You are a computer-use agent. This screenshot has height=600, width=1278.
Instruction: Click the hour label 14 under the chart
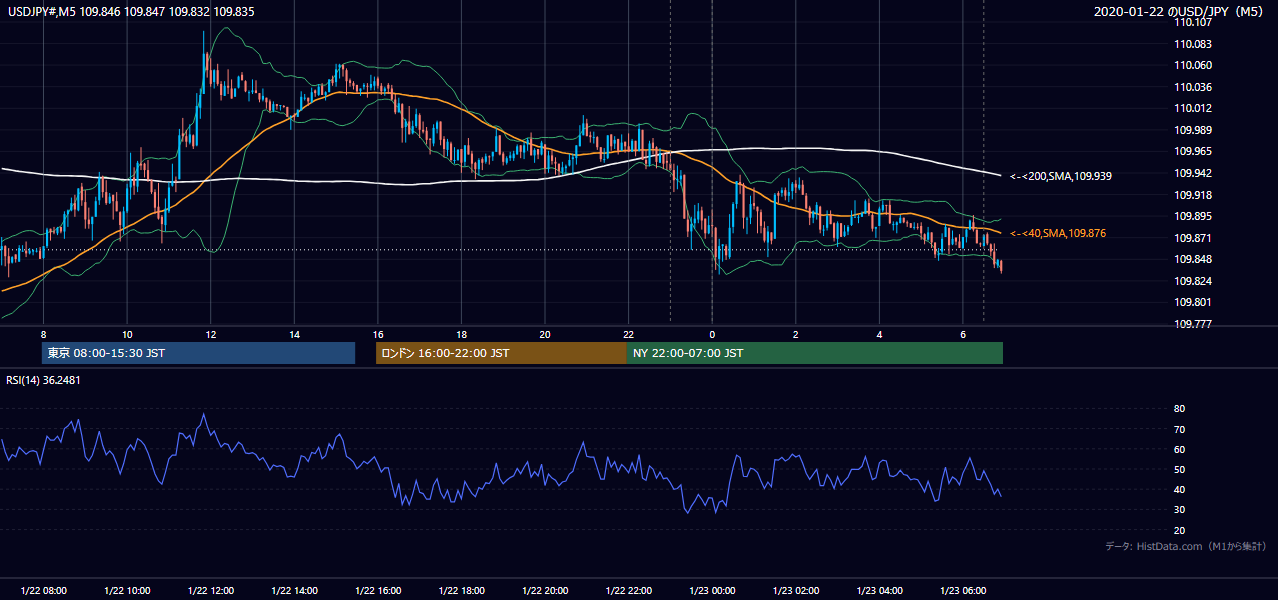coord(294,334)
